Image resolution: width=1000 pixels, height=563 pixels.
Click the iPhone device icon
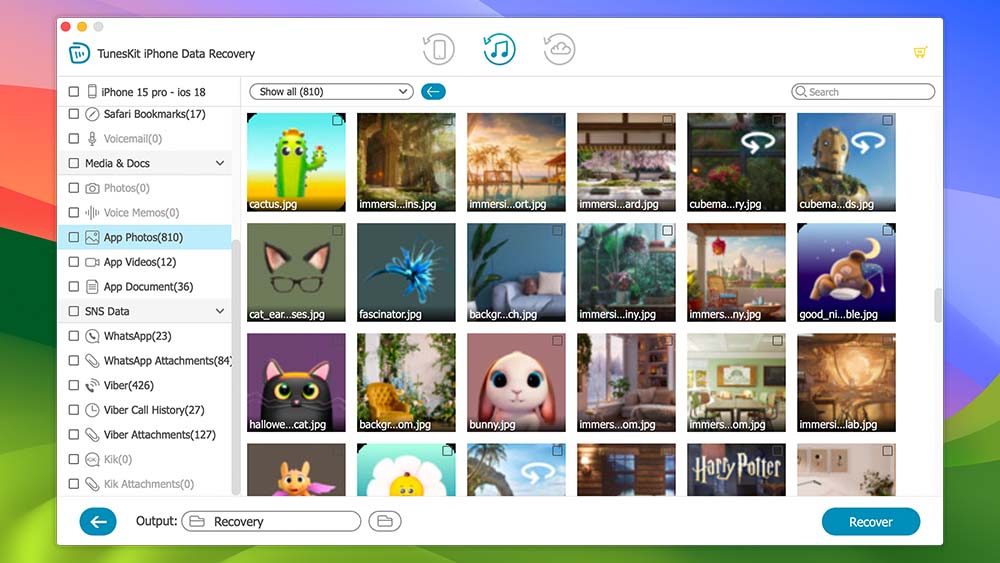point(92,92)
